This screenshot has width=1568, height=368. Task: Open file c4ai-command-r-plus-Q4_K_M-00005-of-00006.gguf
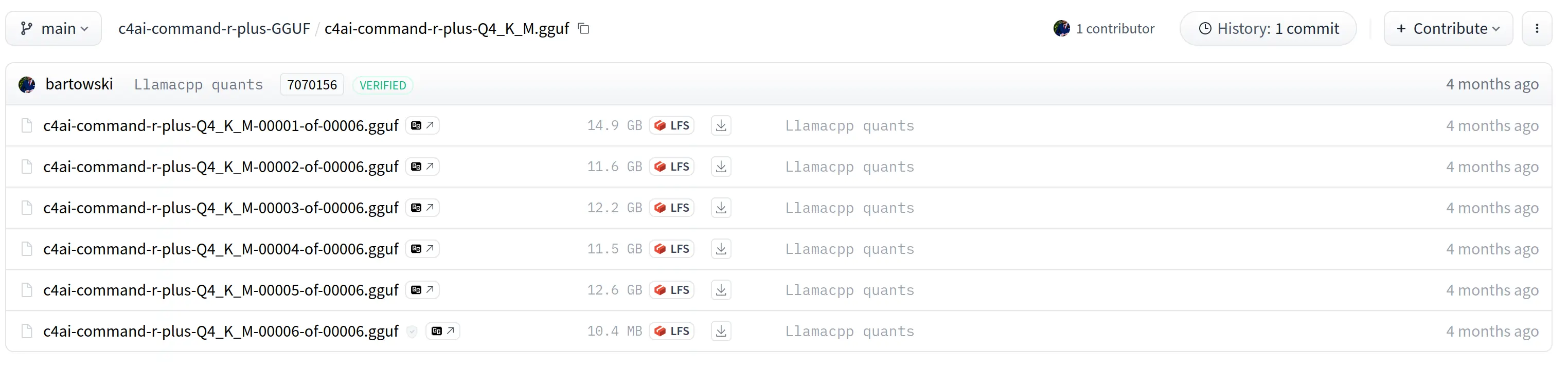(x=221, y=289)
